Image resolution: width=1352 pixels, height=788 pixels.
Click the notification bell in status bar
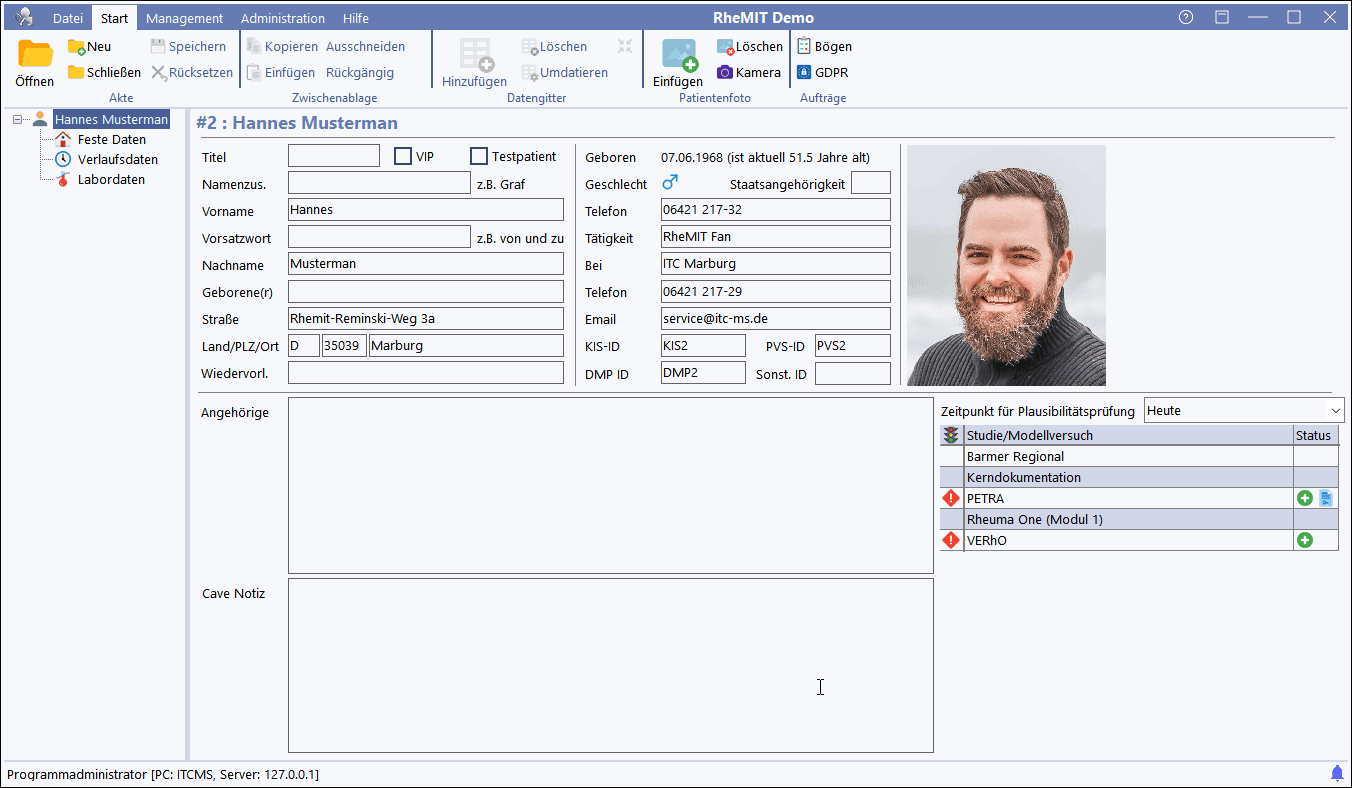[1337, 773]
